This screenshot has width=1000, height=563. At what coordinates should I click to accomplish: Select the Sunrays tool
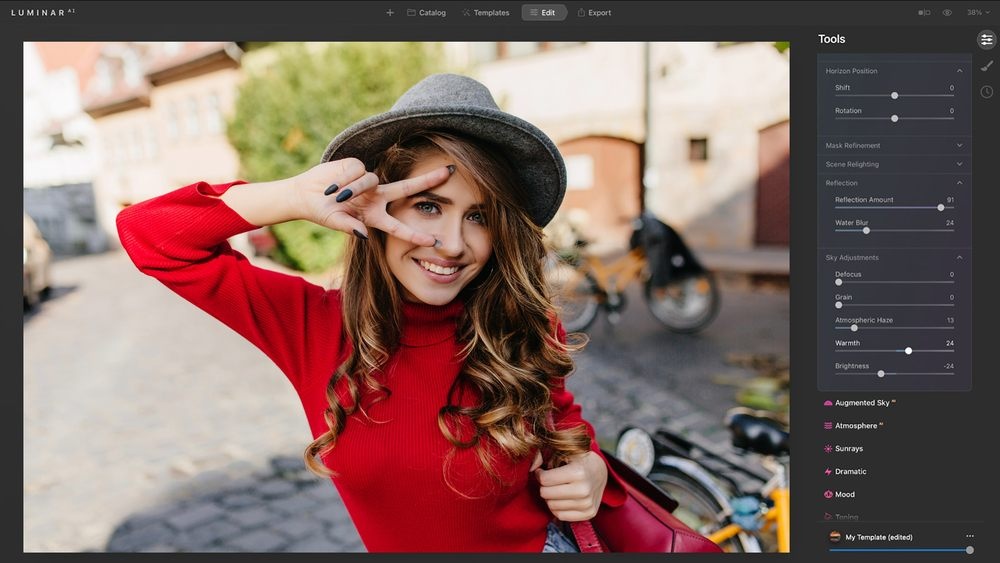click(848, 449)
